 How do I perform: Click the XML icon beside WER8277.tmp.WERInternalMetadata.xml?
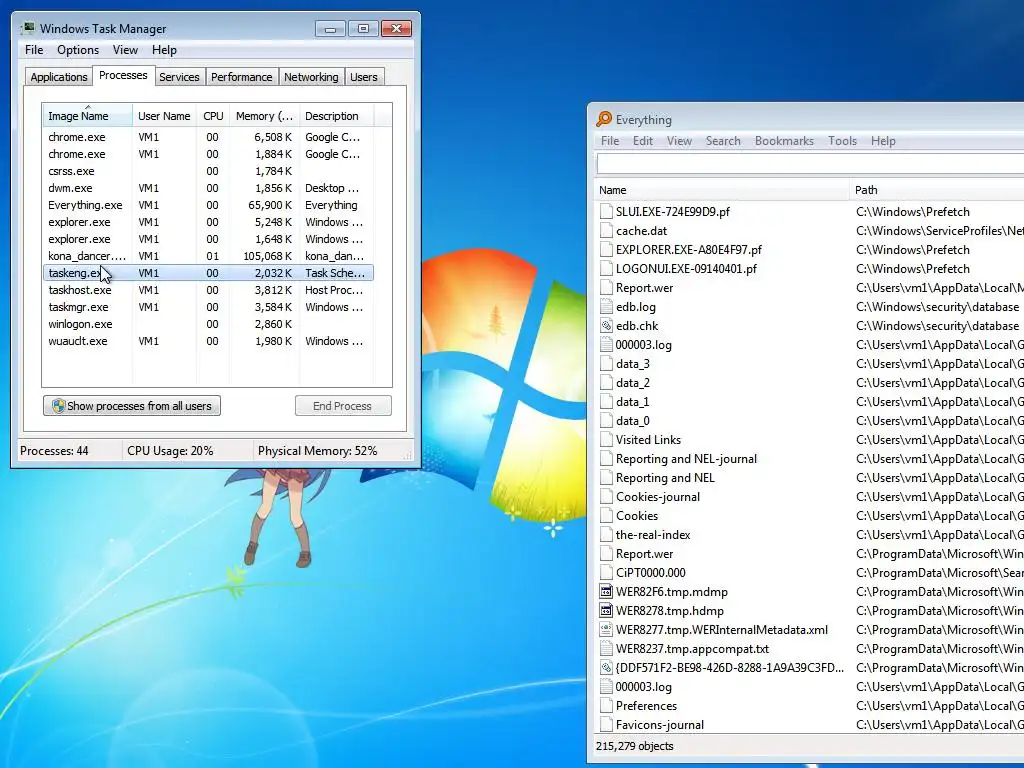coord(606,630)
